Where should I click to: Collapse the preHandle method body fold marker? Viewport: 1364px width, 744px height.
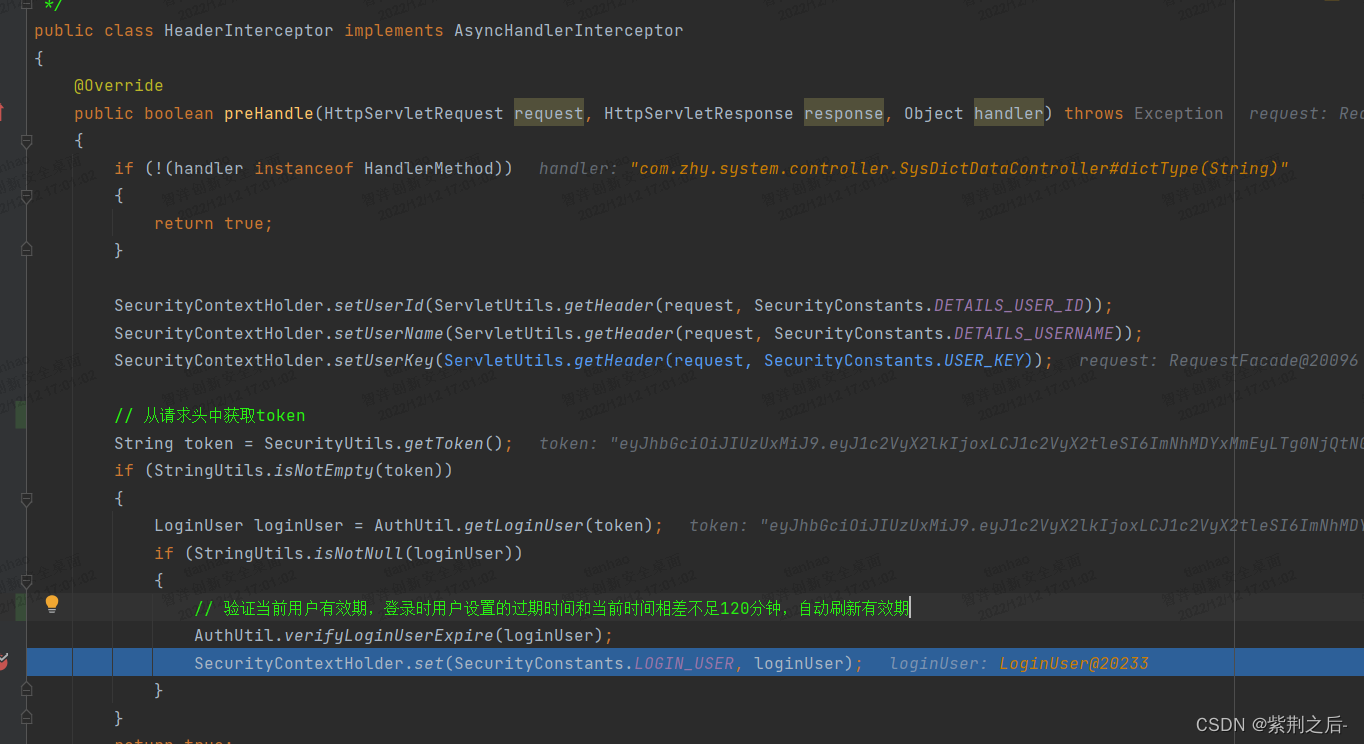27,141
